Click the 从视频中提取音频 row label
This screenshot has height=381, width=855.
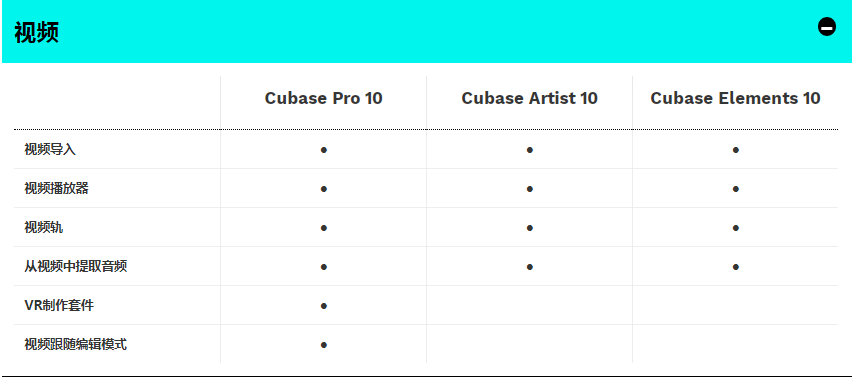(76, 267)
